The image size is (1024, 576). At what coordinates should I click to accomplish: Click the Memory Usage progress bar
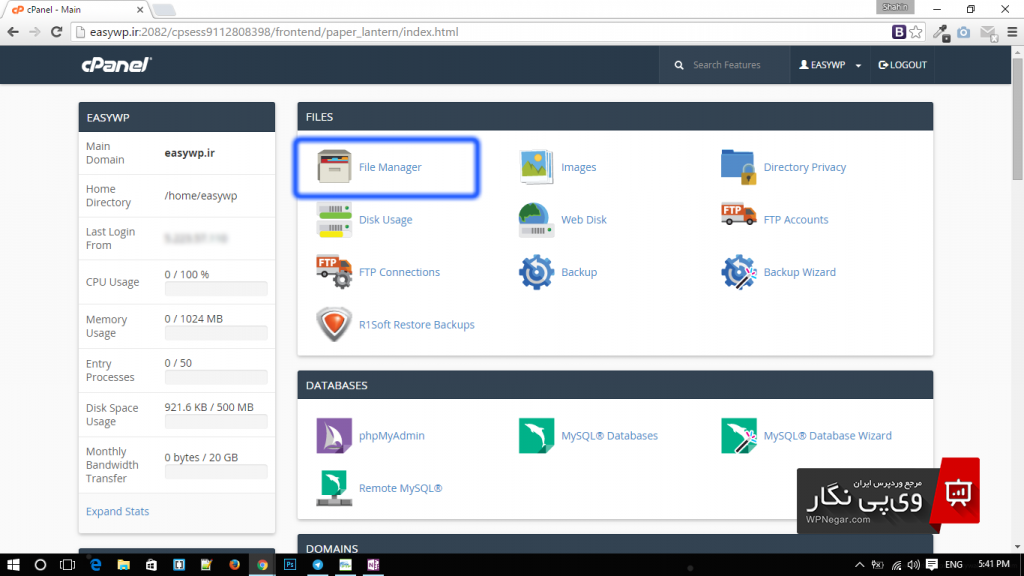pos(216,333)
